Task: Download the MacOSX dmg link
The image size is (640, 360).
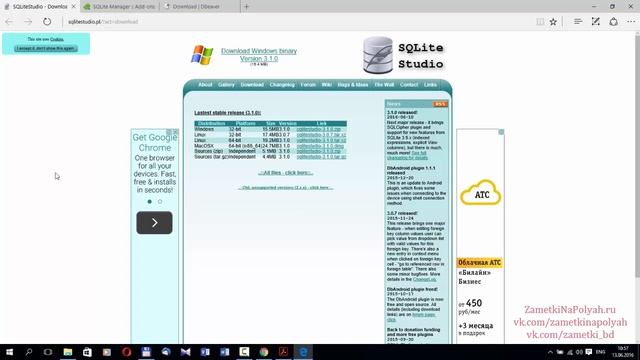Action: click(x=320, y=146)
